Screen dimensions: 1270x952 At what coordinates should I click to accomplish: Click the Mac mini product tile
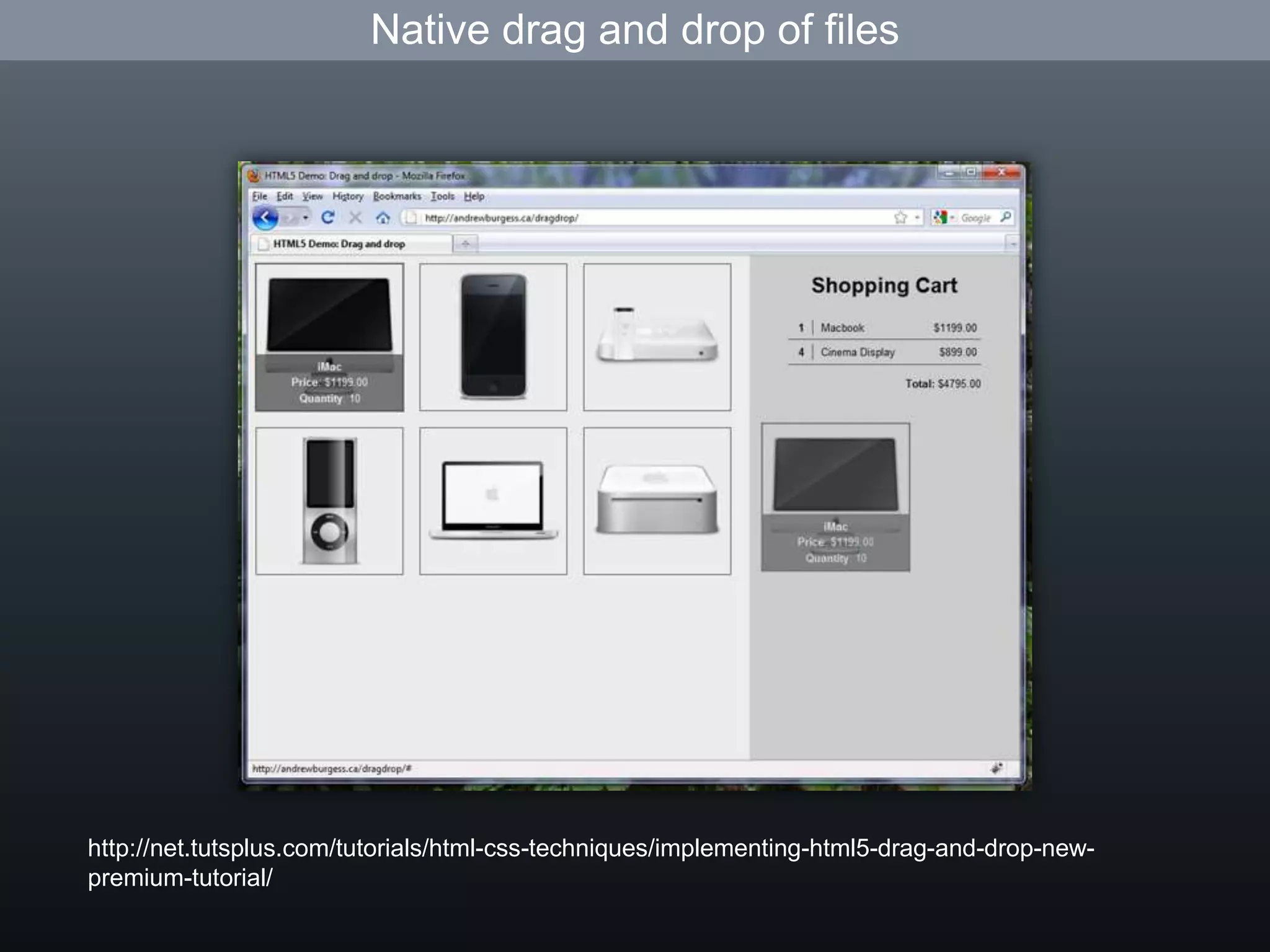657,501
